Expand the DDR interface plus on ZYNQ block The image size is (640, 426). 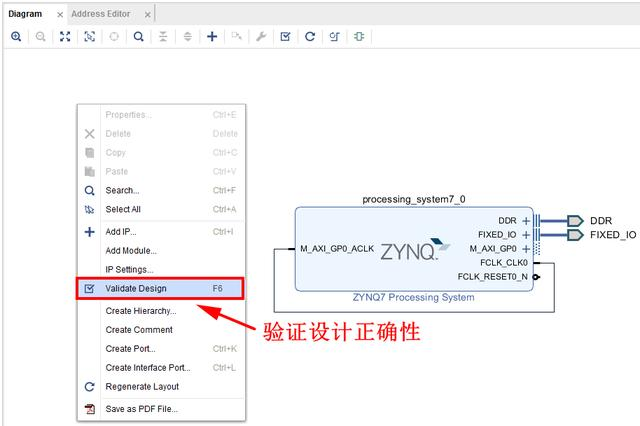pyautogui.click(x=526, y=221)
